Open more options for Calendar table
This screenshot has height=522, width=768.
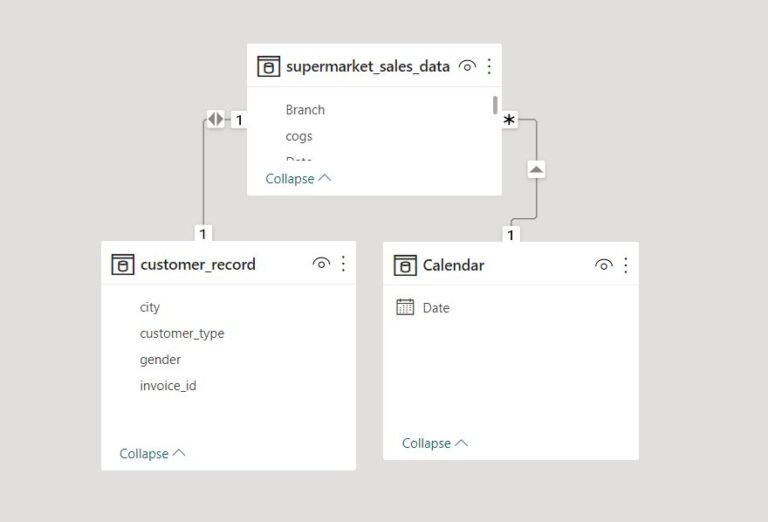[x=626, y=265]
